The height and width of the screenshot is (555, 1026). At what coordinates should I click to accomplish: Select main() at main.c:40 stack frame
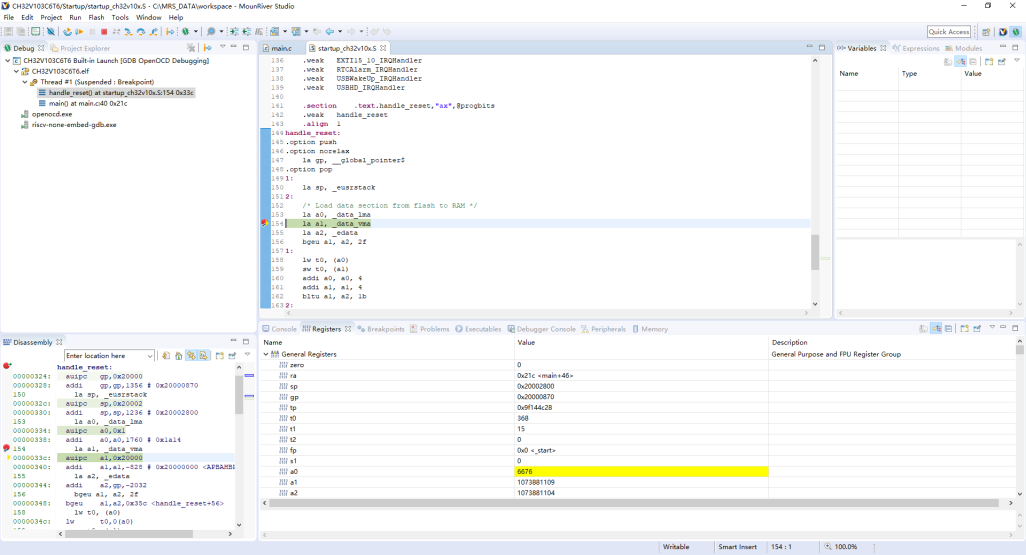[88, 103]
